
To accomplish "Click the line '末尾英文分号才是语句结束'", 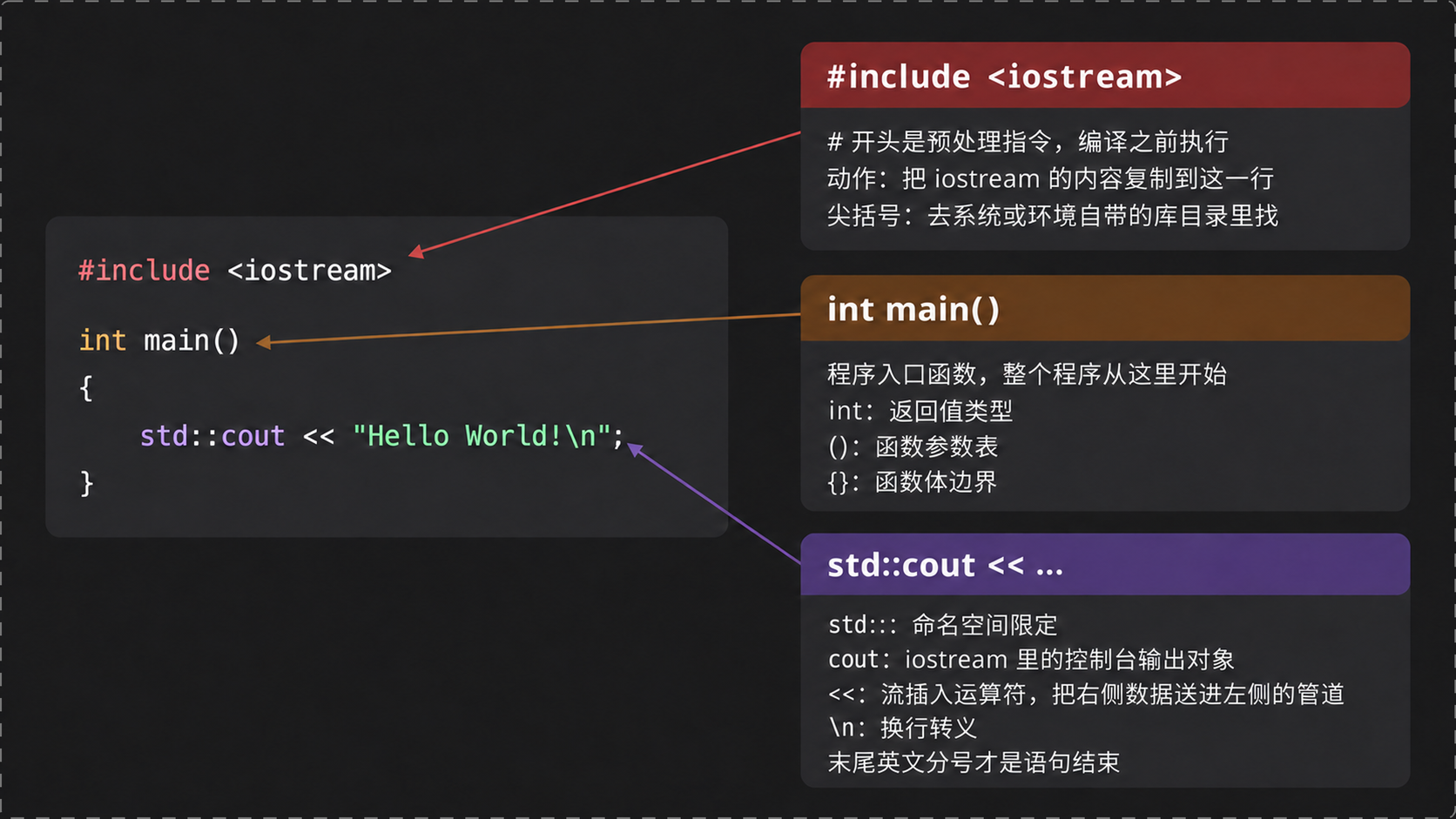I will point(974,762).
